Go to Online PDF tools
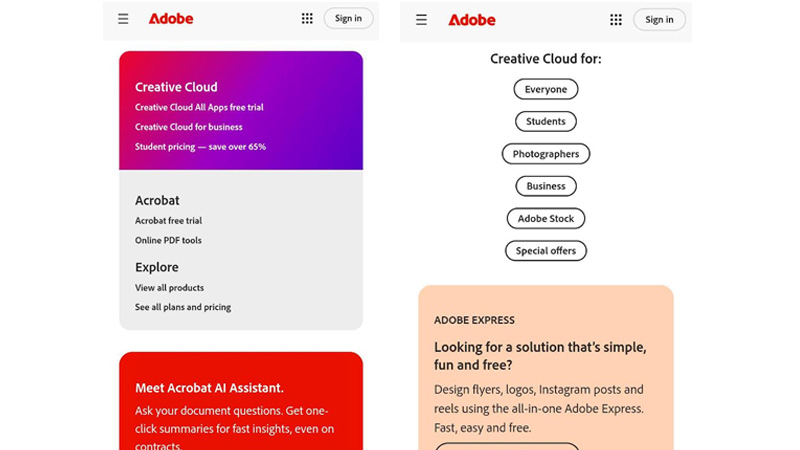The width and height of the screenshot is (800, 450). pyautogui.click(x=168, y=241)
